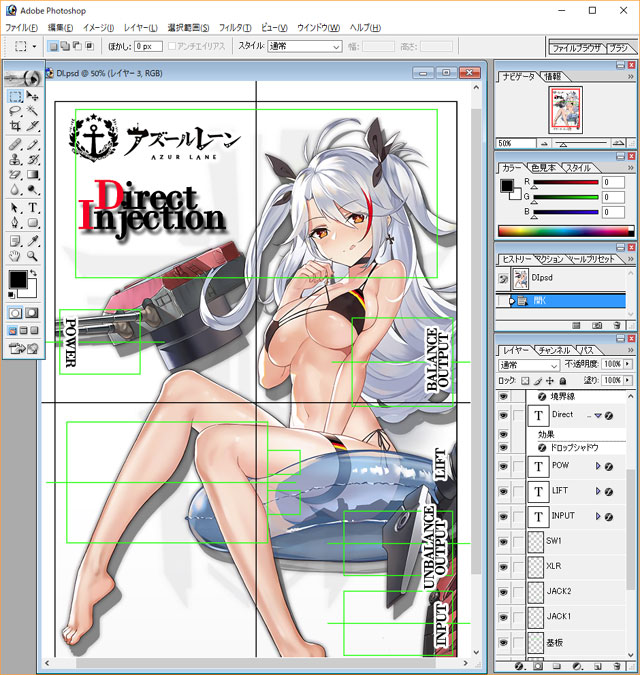Select the Rectangular Marquee tool
This screenshot has width=640, height=675.
click(15, 96)
